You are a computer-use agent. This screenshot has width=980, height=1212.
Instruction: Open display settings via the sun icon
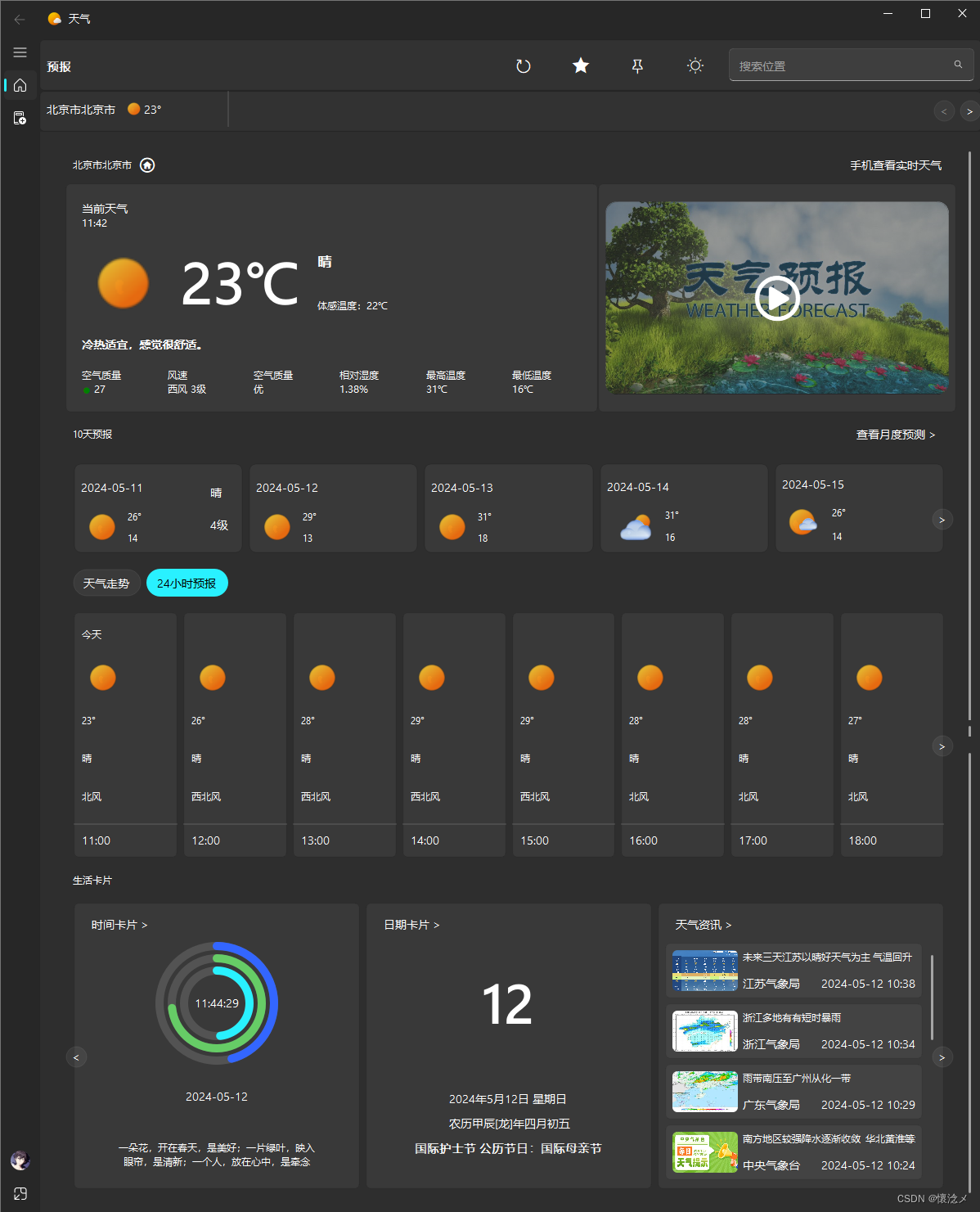[x=695, y=65]
